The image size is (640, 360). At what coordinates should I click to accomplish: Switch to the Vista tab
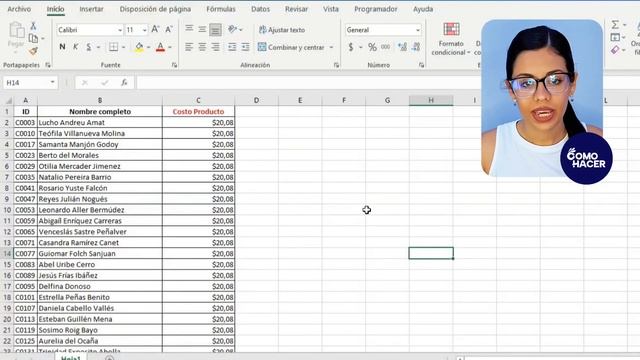331,9
